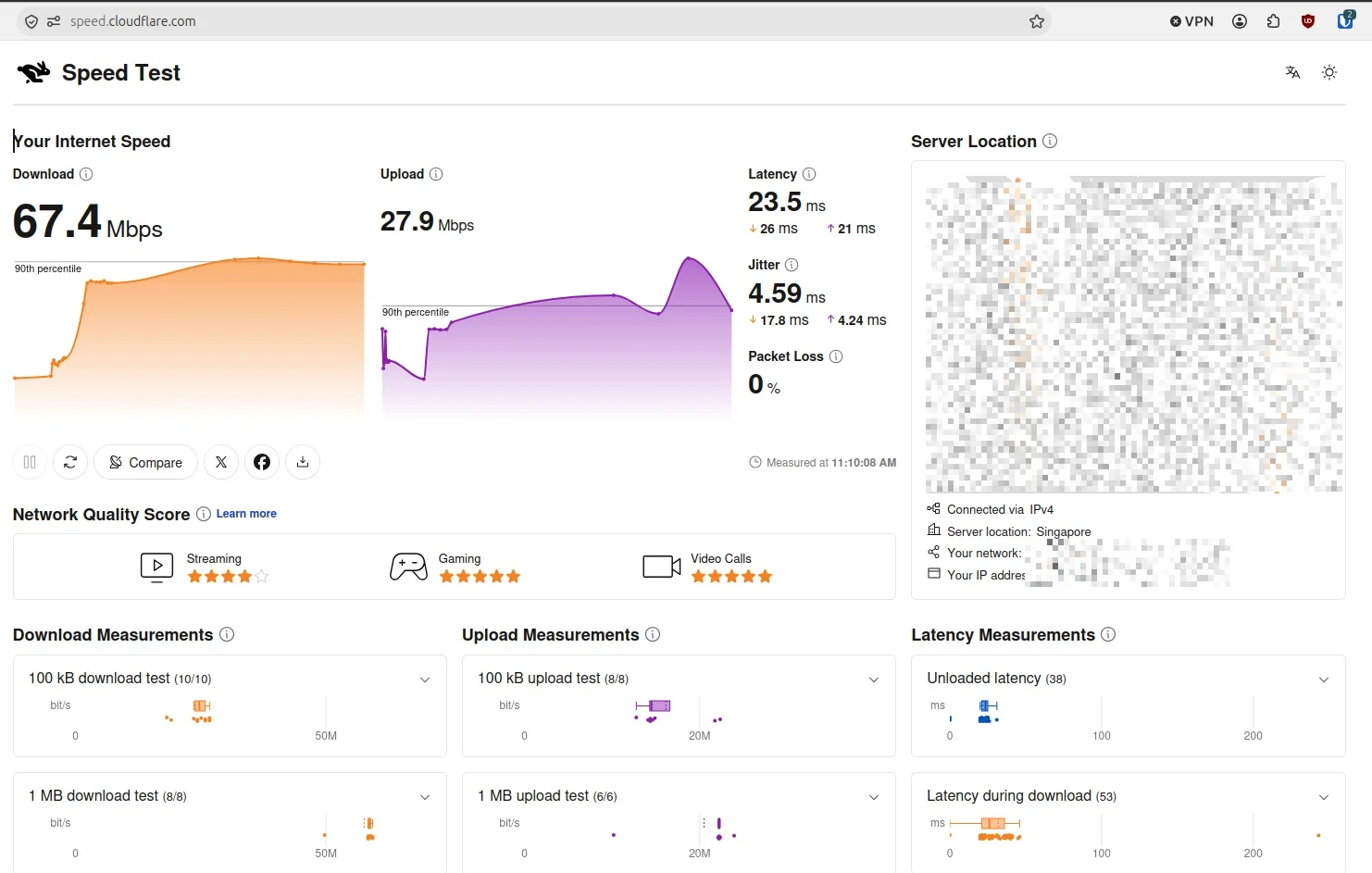Open the language translation selector icon
This screenshot has height=873, width=1372.
pyautogui.click(x=1292, y=72)
